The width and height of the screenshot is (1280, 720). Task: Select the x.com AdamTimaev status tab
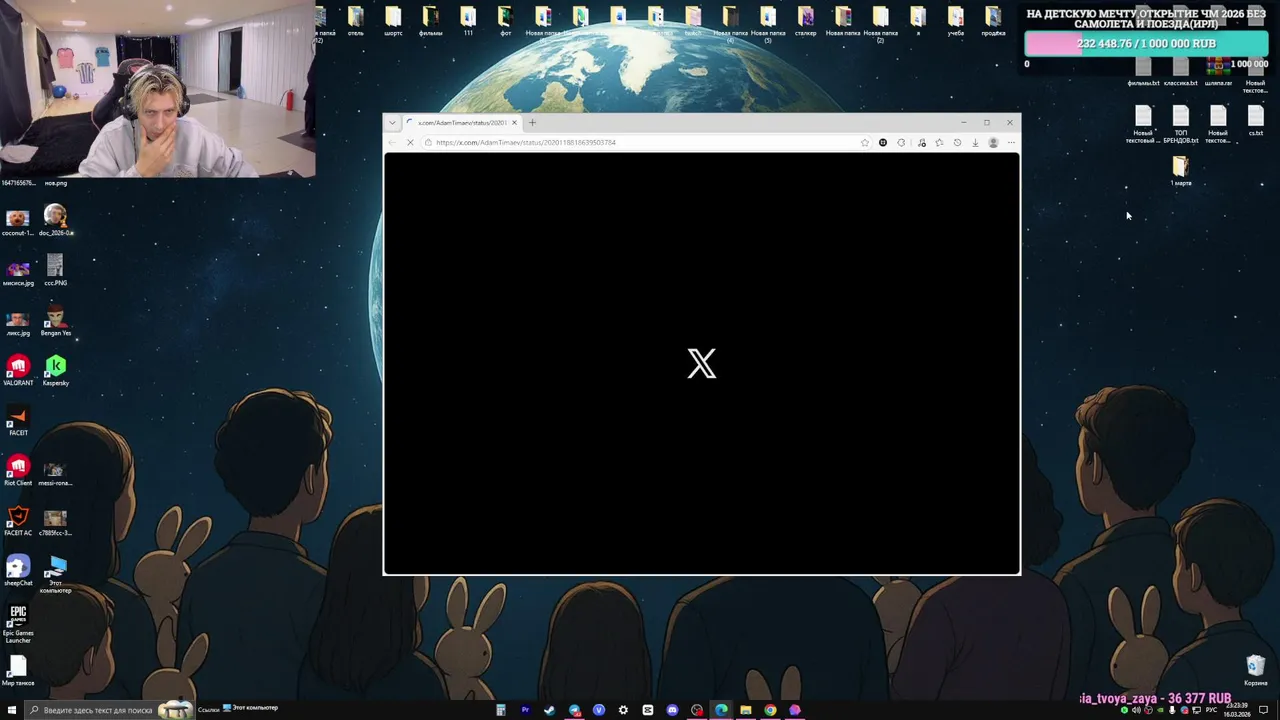tap(462, 123)
